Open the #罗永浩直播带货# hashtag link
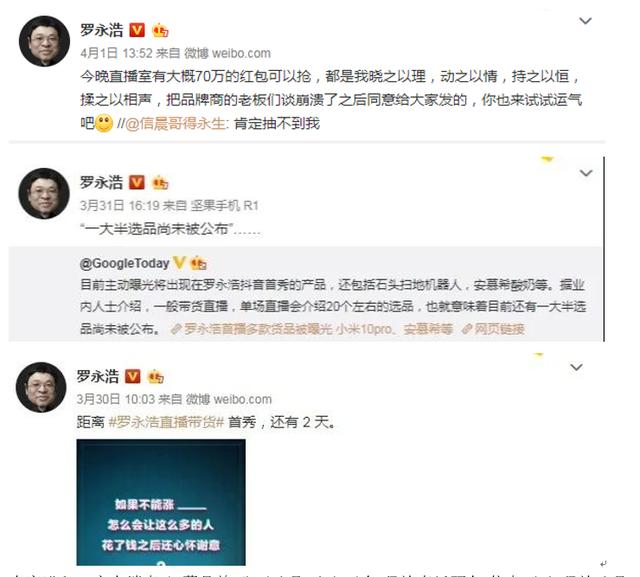Screen dimensions: 640x577 (x=167, y=422)
